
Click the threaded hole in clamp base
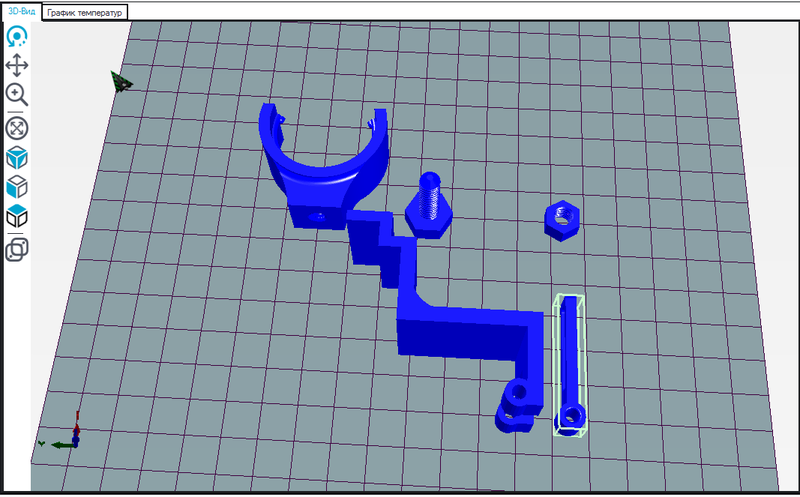318,215
